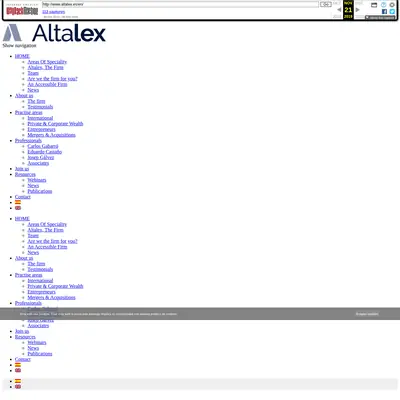Viewport: 400px width, 400px height.
Task: Open An Accessible Firm in the upper menu
Action: (47, 85)
